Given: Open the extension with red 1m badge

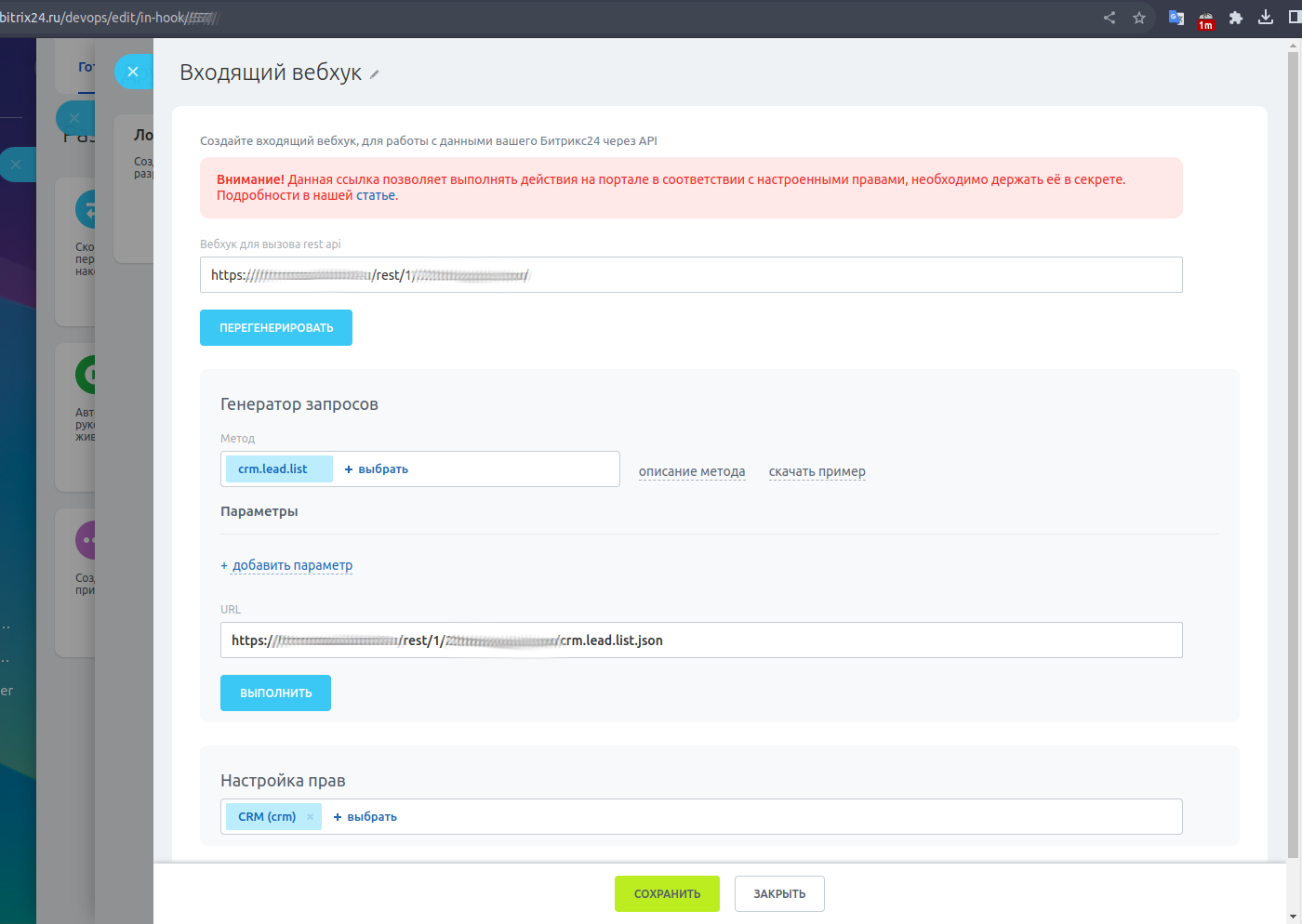Looking at the screenshot, I should click(x=1206, y=20).
